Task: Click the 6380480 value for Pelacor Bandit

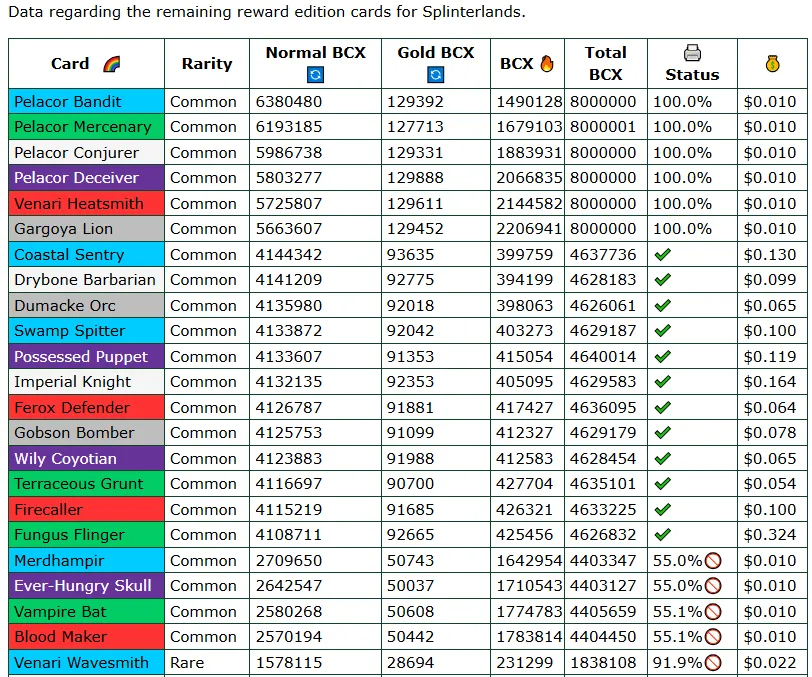Action: tap(288, 102)
